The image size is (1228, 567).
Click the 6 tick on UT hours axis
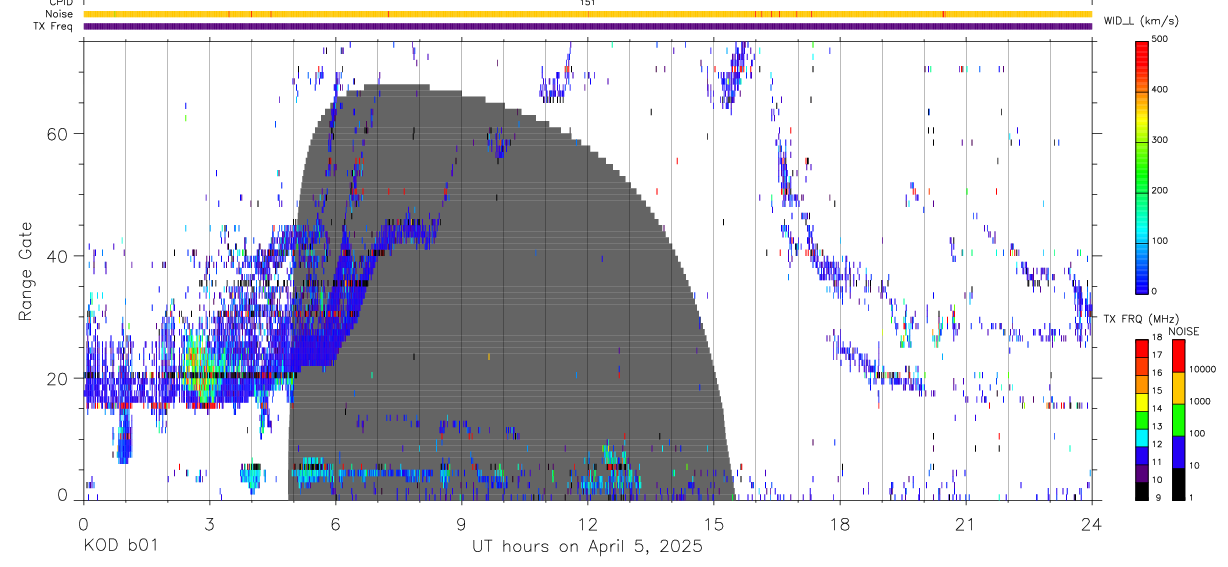point(335,524)
